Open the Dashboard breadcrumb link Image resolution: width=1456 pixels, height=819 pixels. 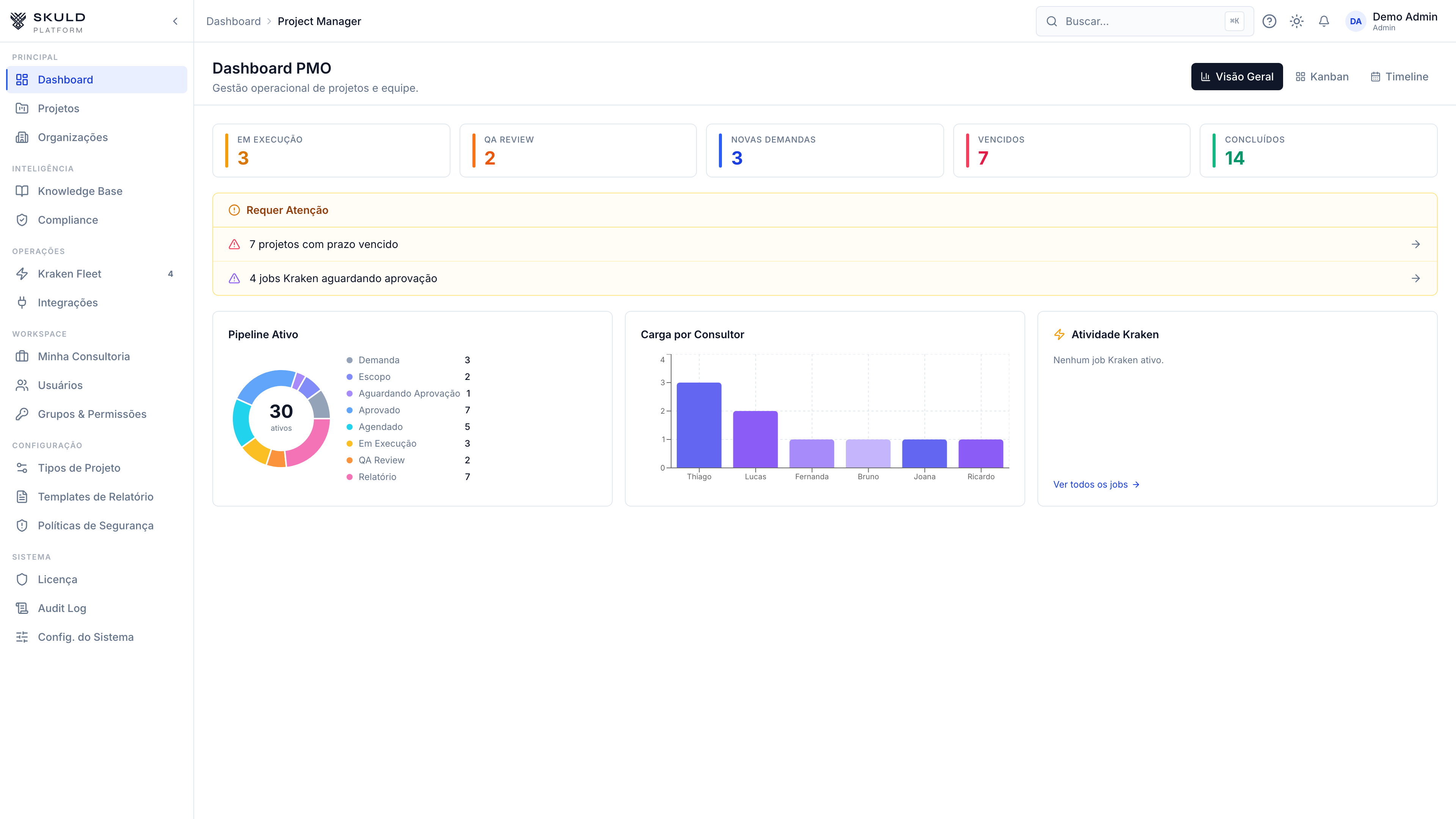[x=234, y=21]
